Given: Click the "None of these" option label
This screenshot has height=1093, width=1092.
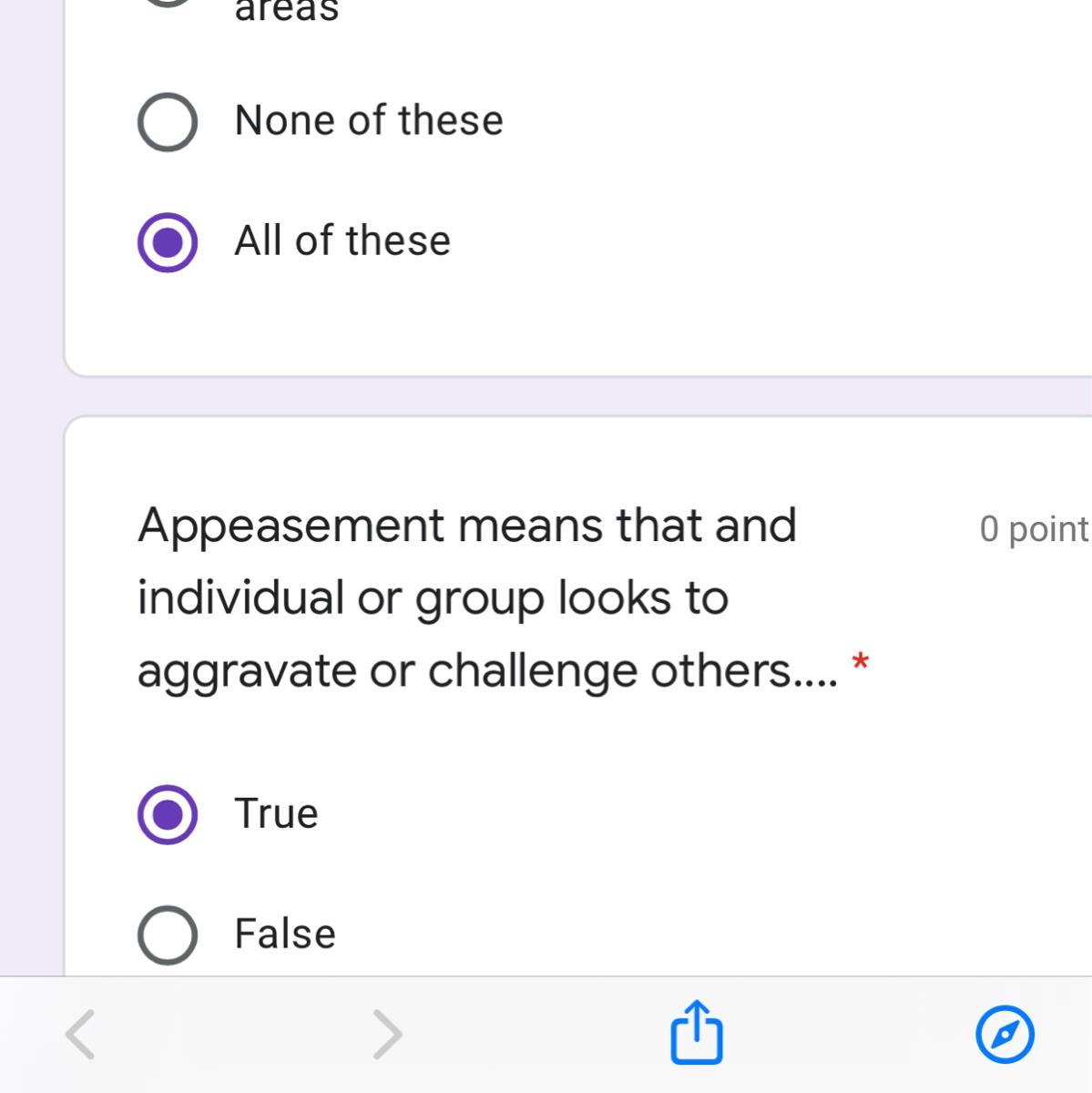Looking at the screenshot, I should pos(368,120).
